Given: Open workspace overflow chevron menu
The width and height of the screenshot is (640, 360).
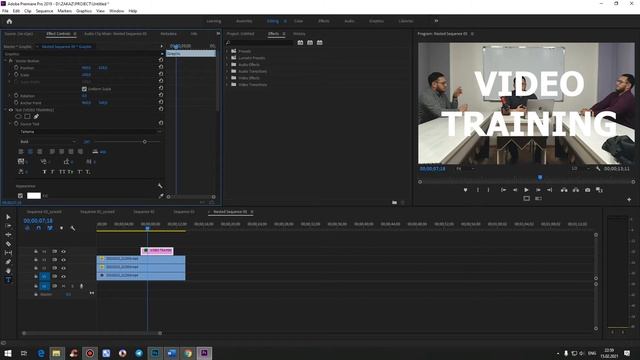Looking at the screenshot, I should pyautogui.click(x=436, y=21).
